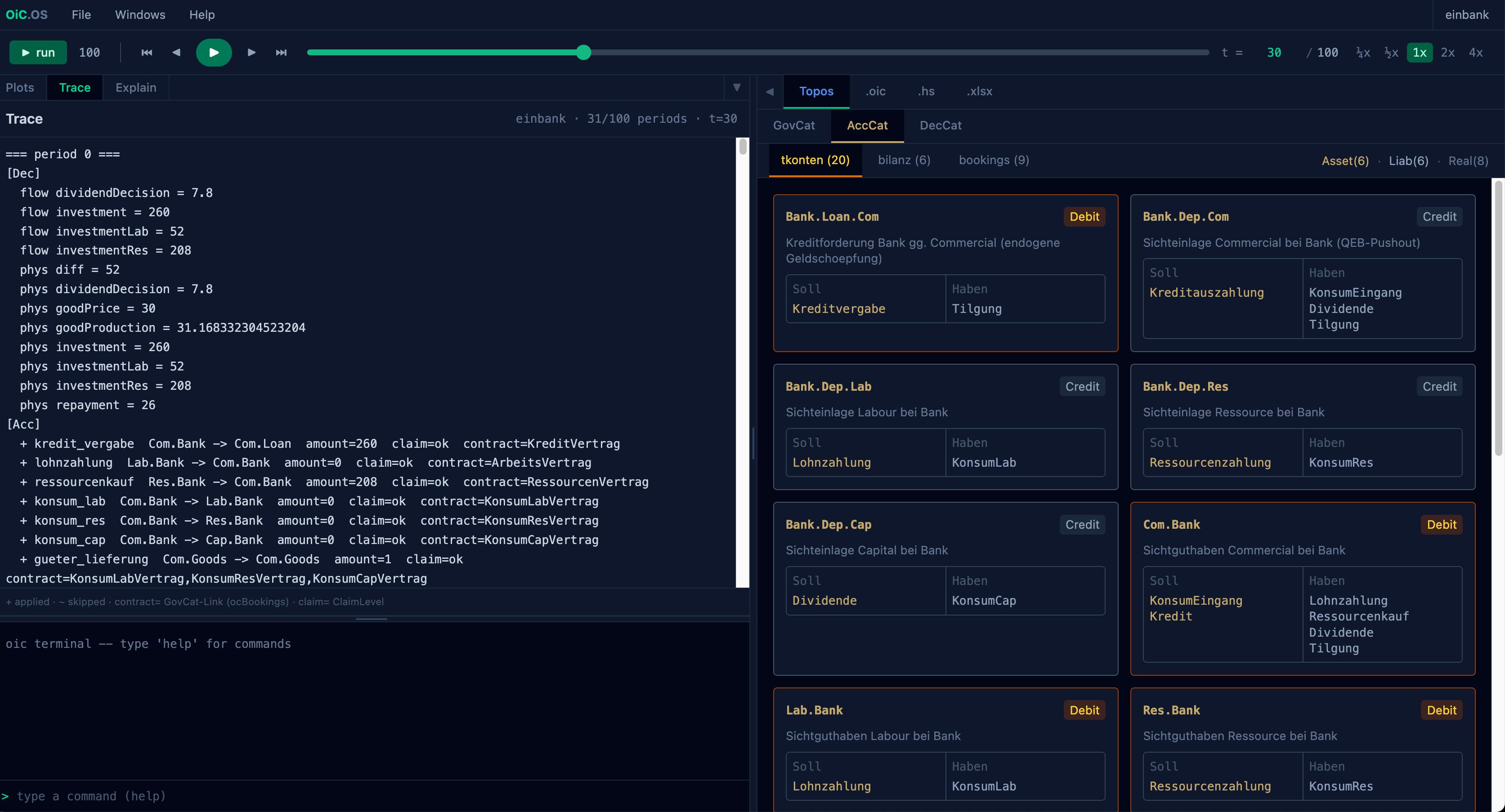Image resolution: width=1505 pixels, height=812 pixels.
Task: Click the Credit badge on Bank.Dep.Cap
Action: (x=1082, y=525)
